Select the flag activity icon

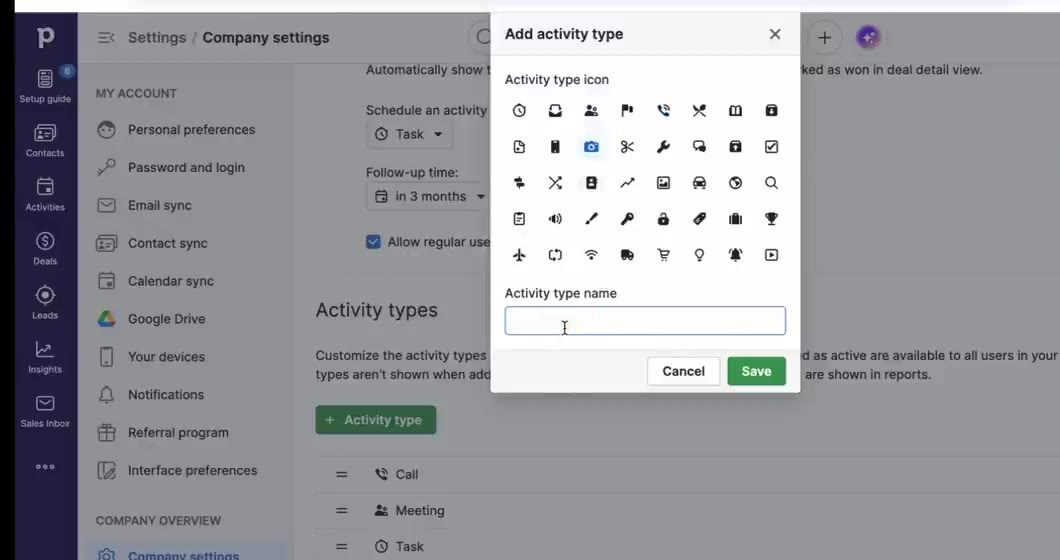(x=627, y=110)
